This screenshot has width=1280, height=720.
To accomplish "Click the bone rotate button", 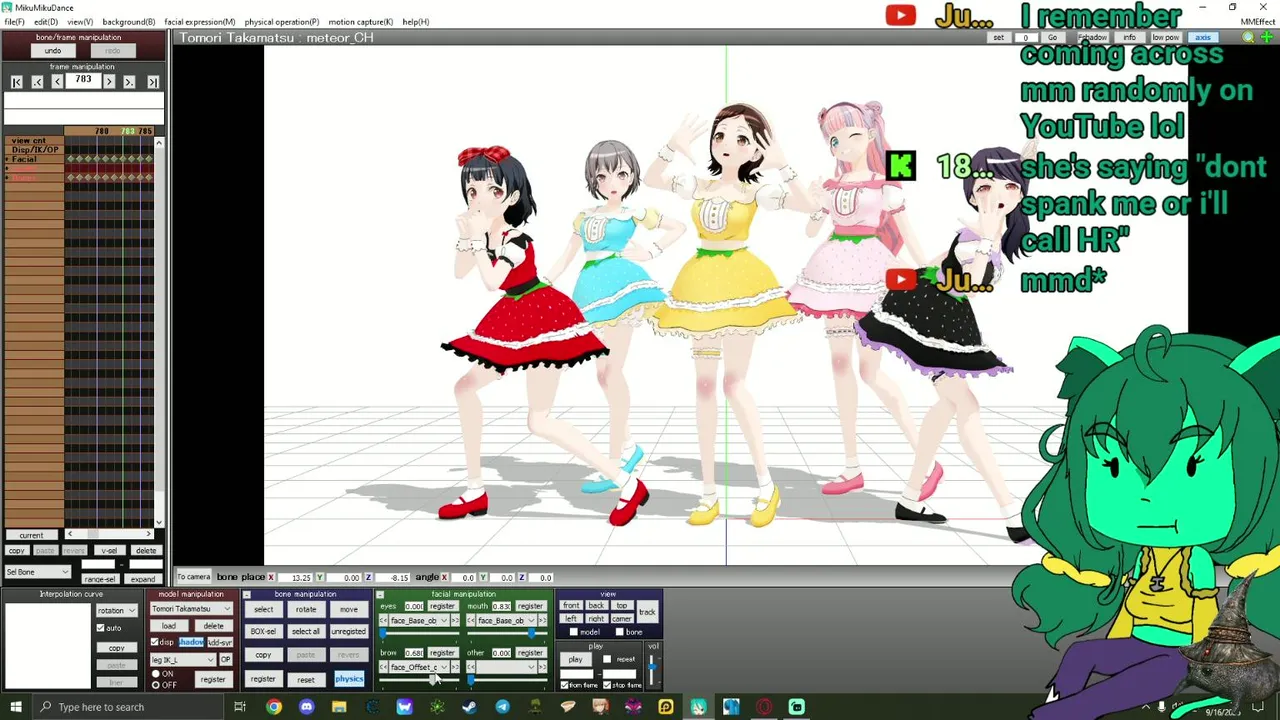I will [306, 609].
